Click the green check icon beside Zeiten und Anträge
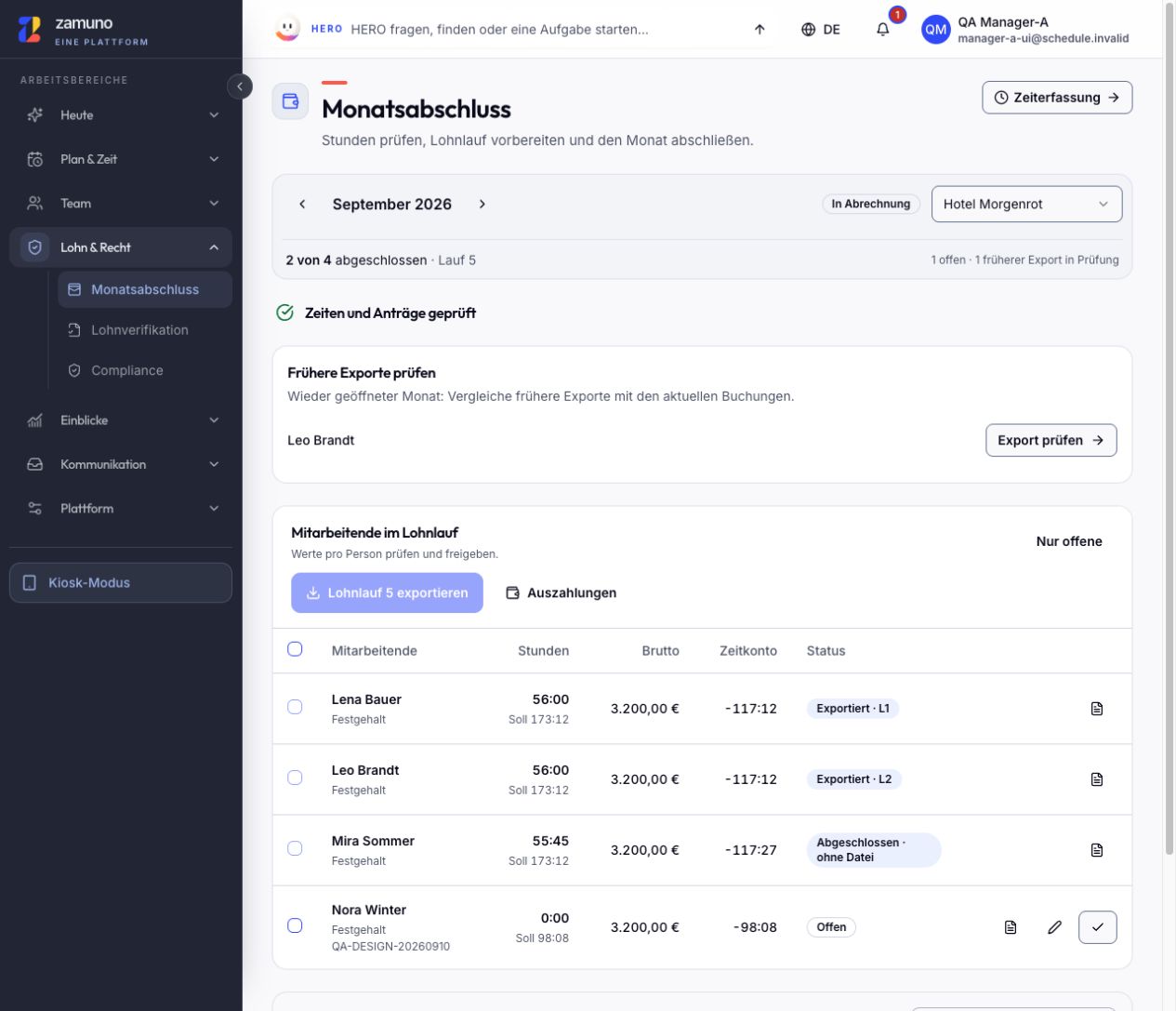This screenshot has width=1176, height=1011. tap(285, 313)
